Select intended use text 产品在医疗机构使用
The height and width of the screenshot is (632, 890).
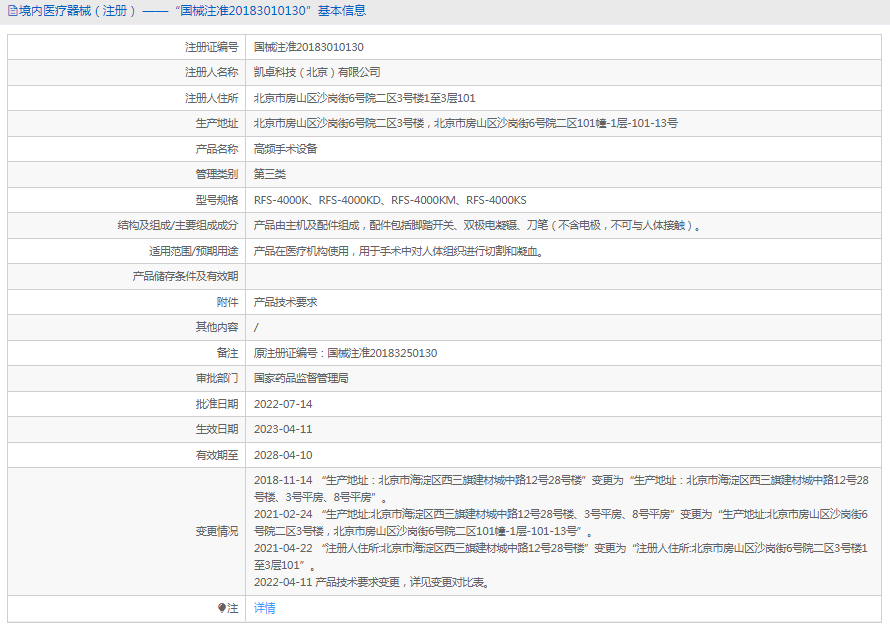(x=398, y=251)
